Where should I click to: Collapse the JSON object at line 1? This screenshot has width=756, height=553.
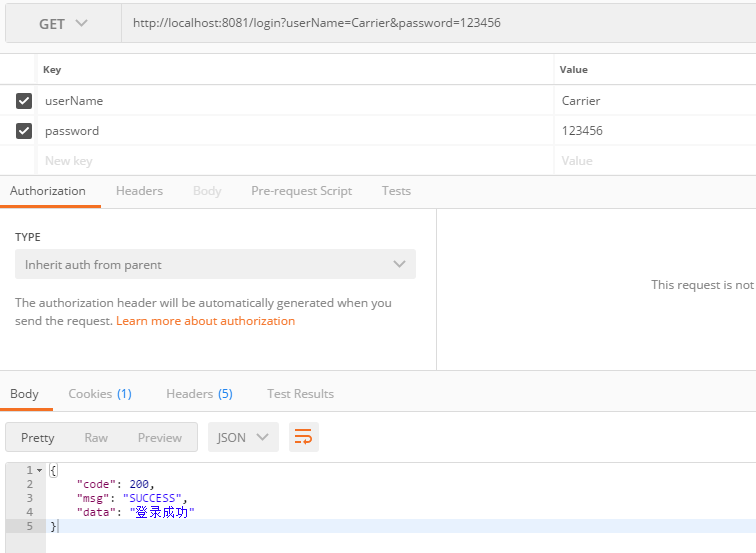(40, 470)
